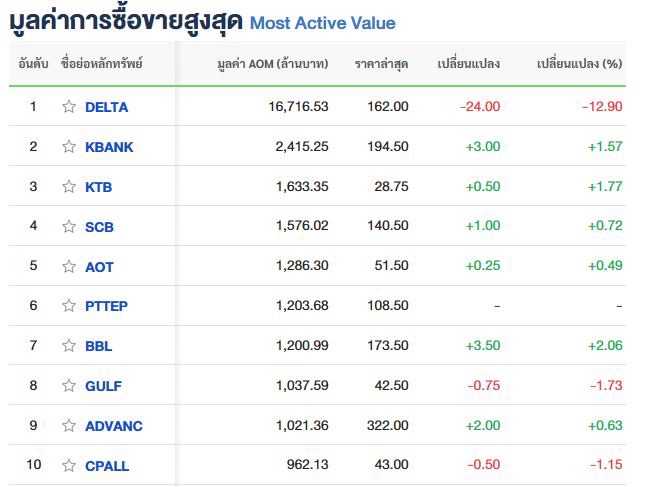The height and width of the screenshot is (487, 646).
Task: Favorite PTTEP using its star icon
Action: point(69,306)
